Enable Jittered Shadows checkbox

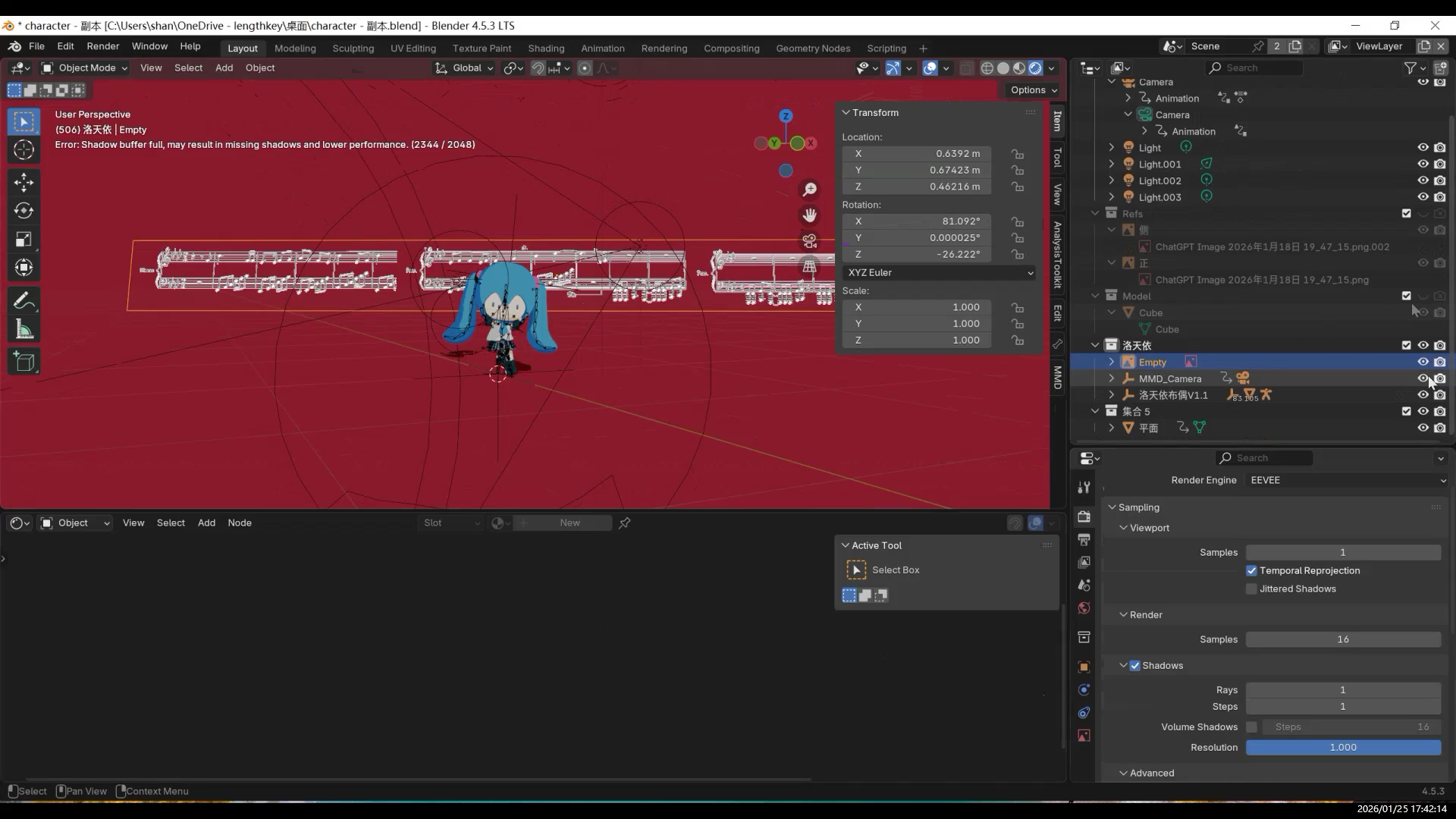[x=1251, y=588]
